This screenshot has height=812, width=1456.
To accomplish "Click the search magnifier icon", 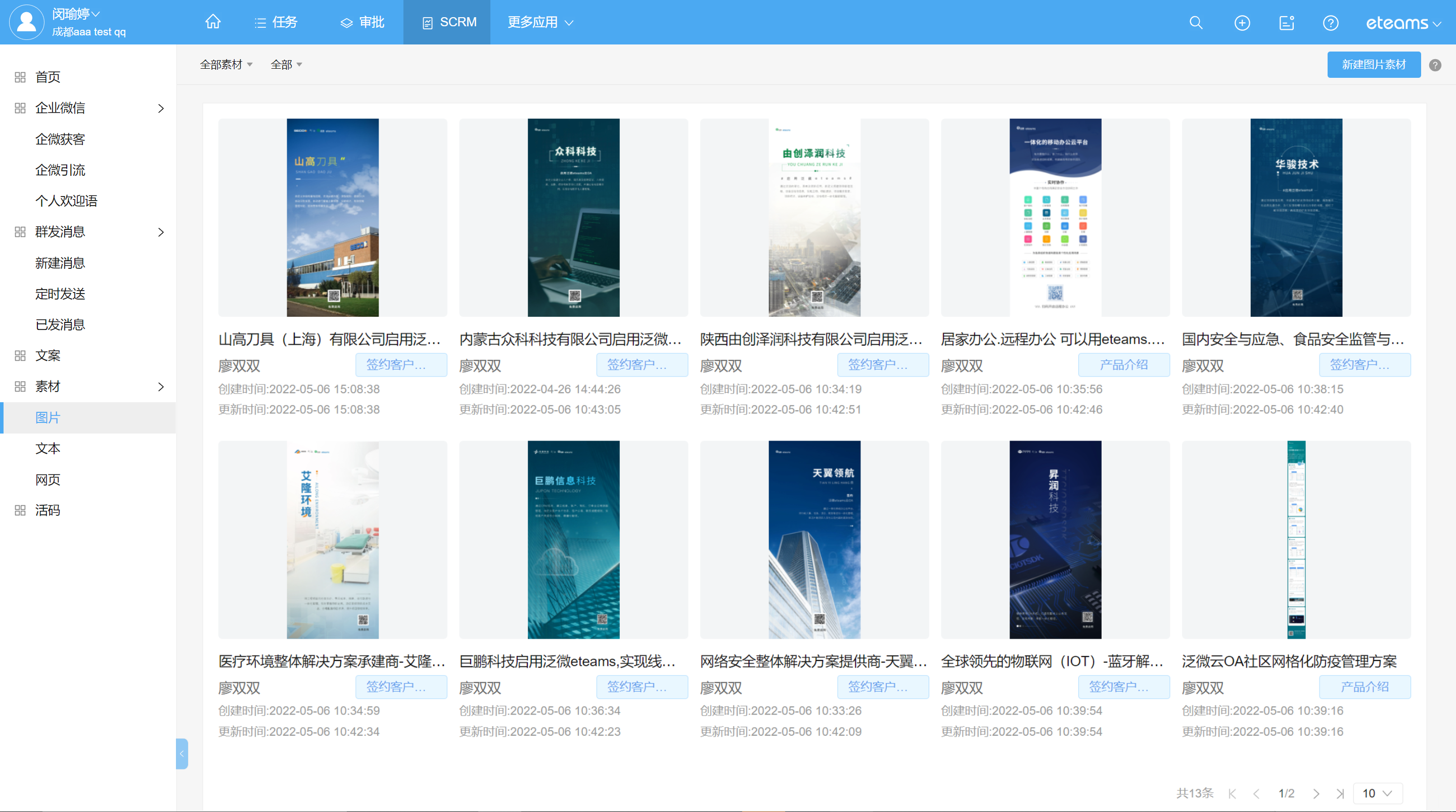I will point(1196,23).
